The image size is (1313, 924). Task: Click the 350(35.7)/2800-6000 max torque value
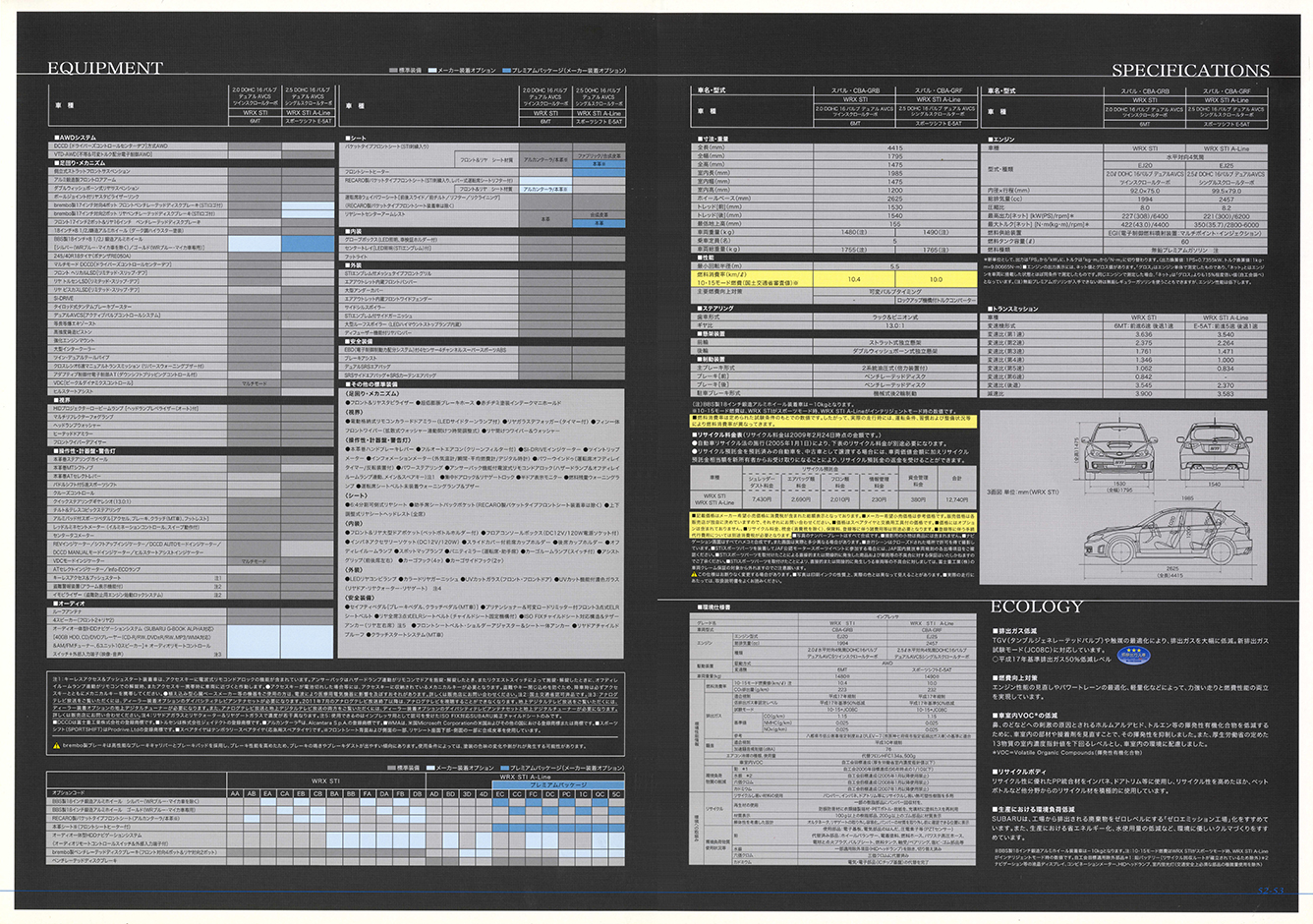1226,224
